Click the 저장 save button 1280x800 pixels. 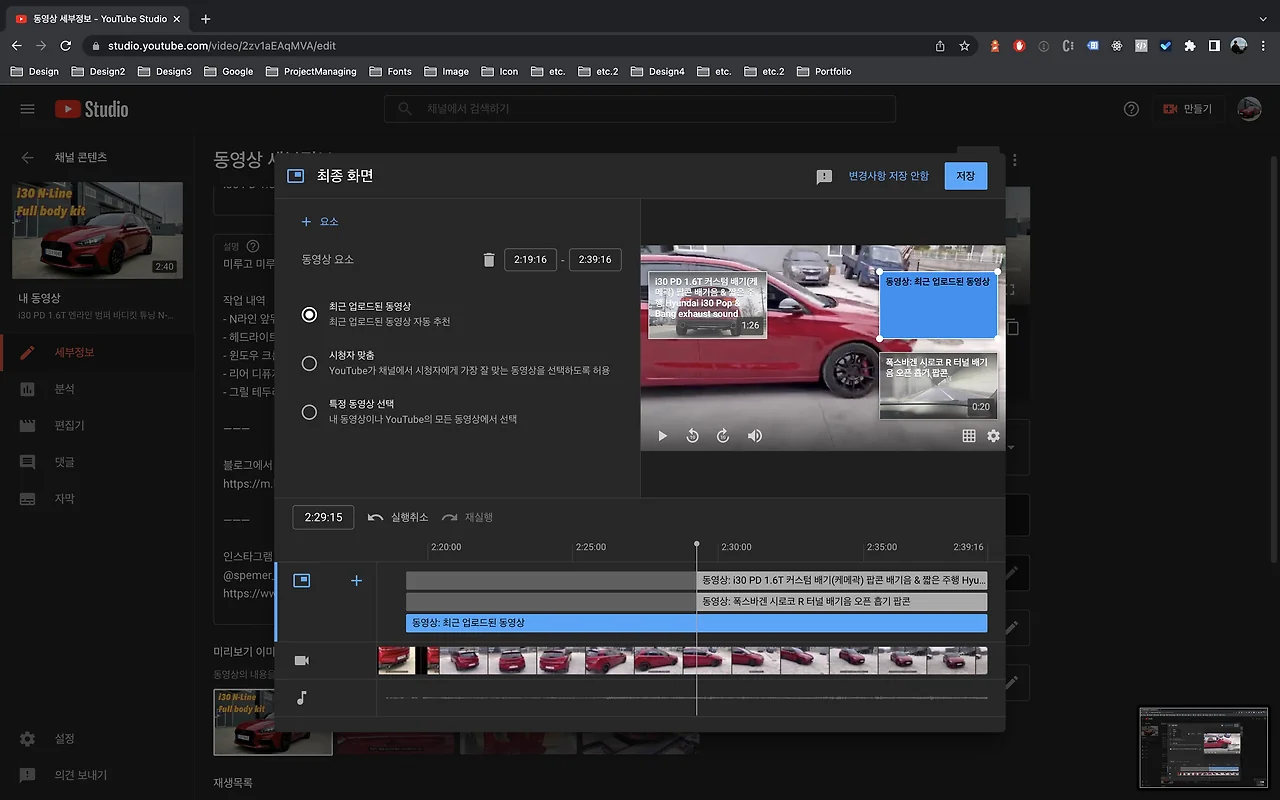[x=965, y=176]
